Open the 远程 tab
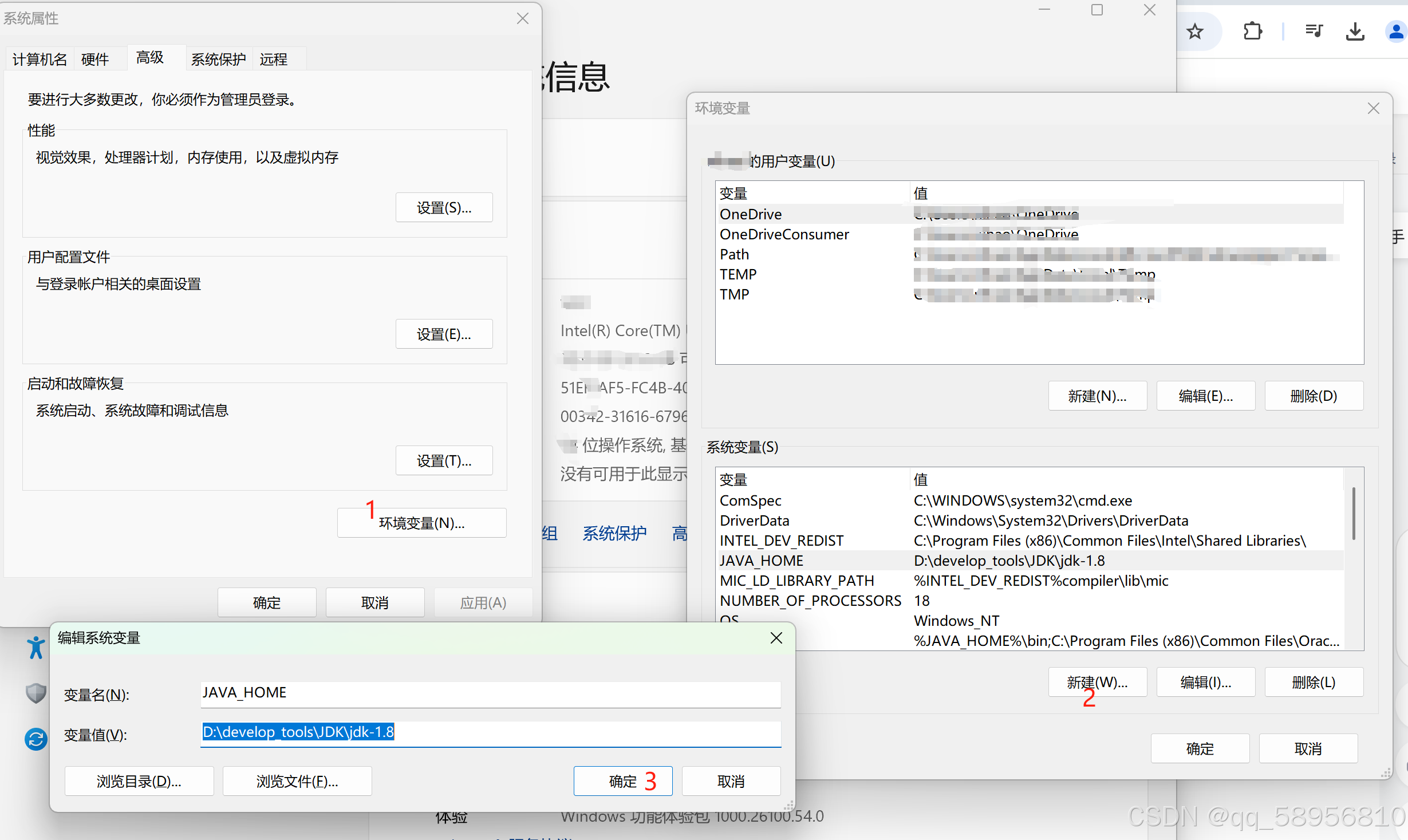1408x840 pixels. (273, 60)
